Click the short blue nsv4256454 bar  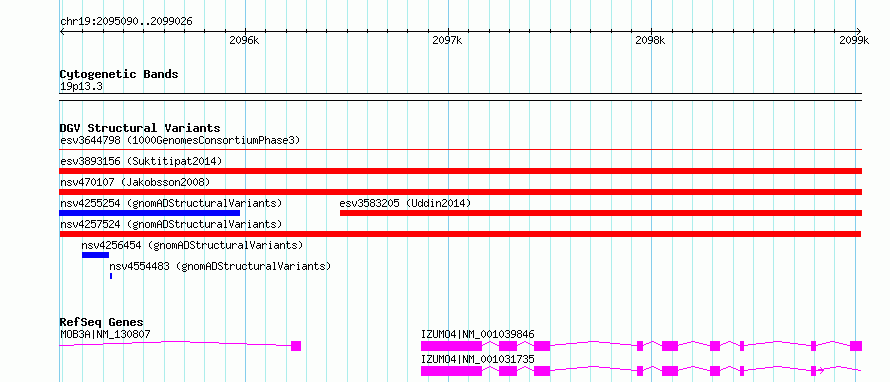[95, 255]
